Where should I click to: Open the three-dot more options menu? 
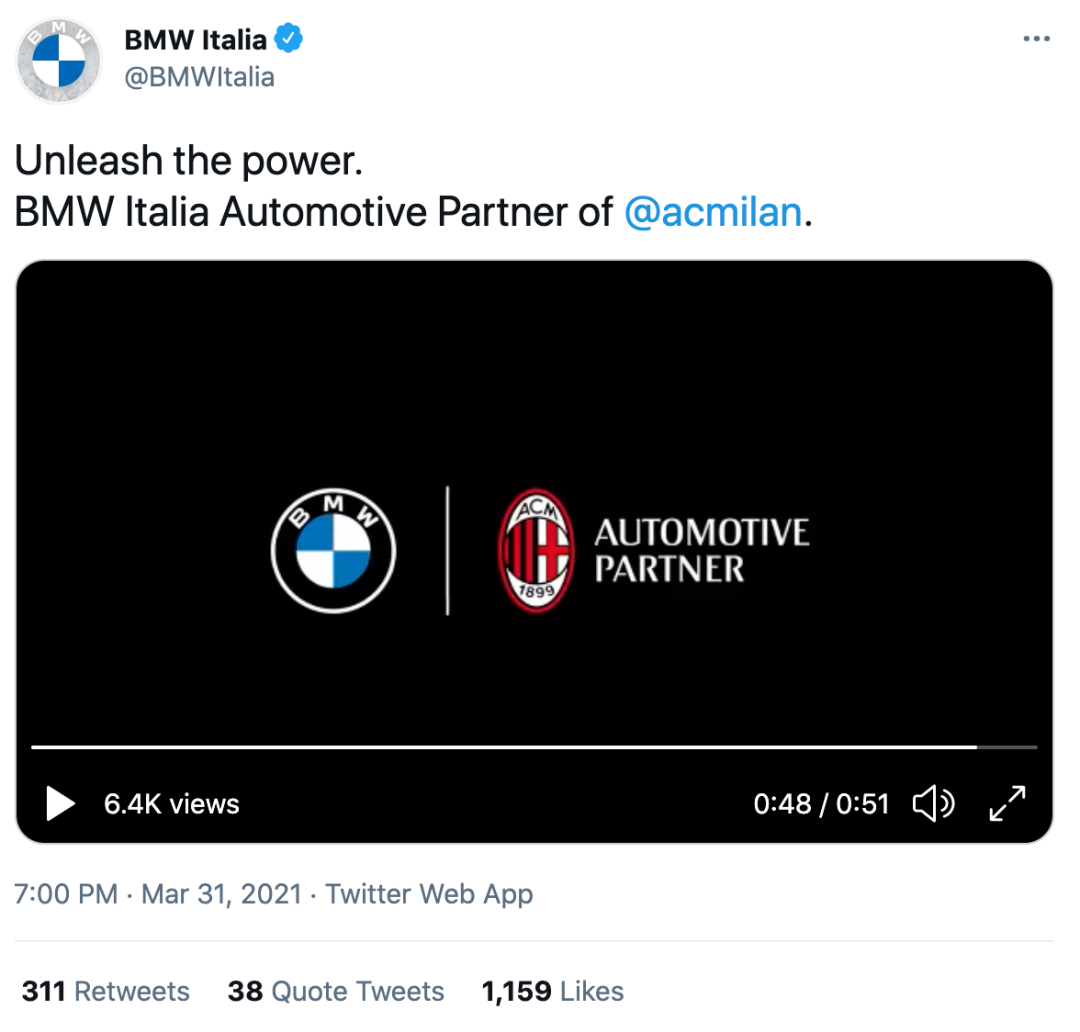pos(1036,39)
